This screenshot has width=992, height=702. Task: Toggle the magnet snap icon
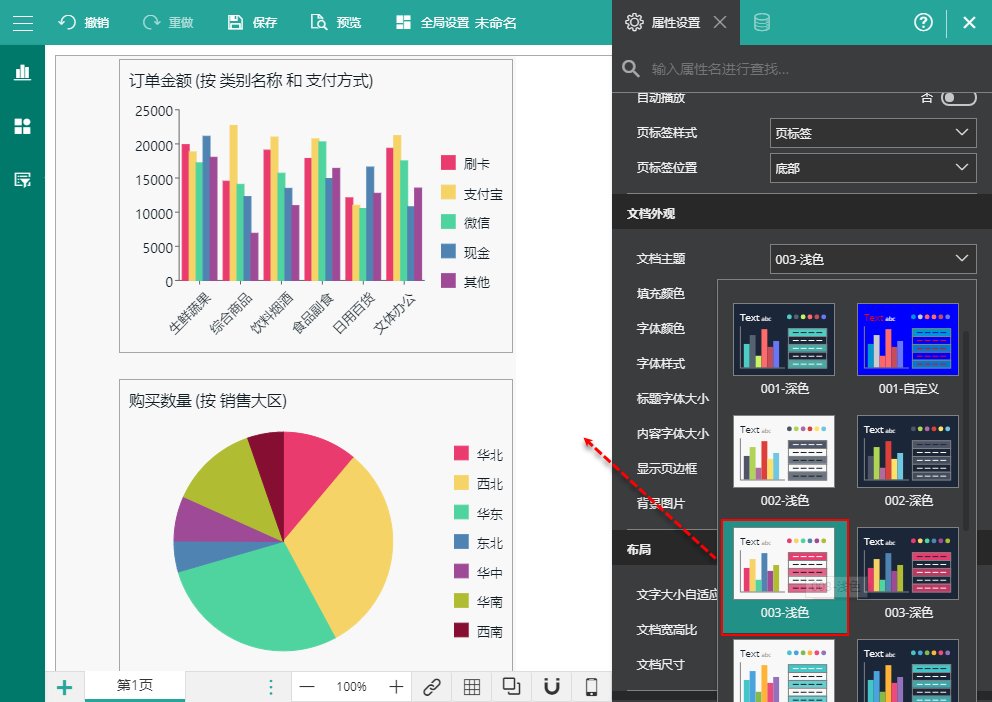[552, 687]
